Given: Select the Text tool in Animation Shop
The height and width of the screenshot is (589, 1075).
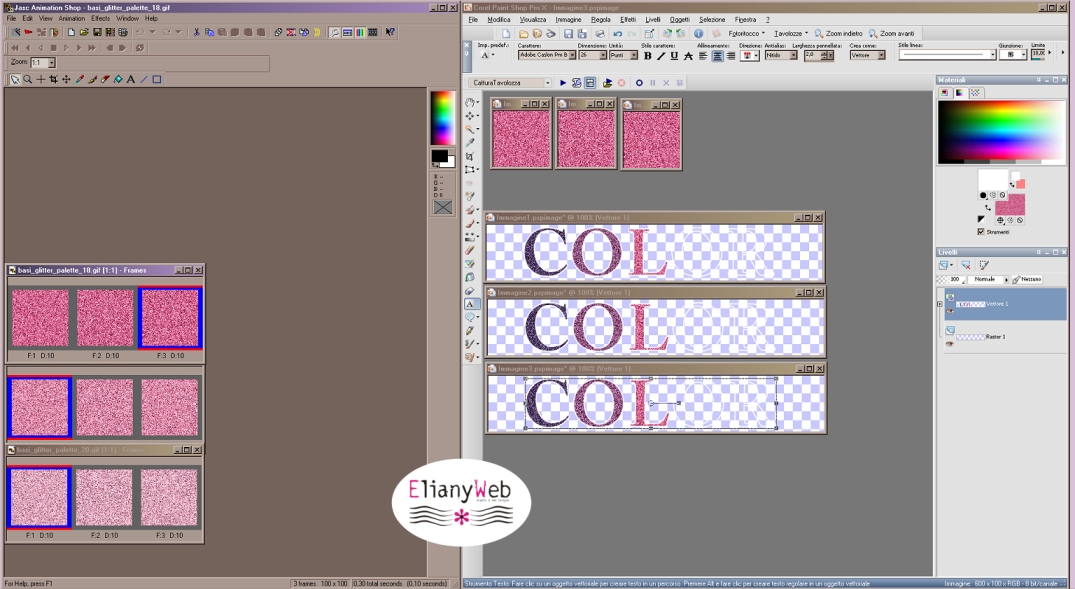Looking at the screenshot, I should 130,79.
